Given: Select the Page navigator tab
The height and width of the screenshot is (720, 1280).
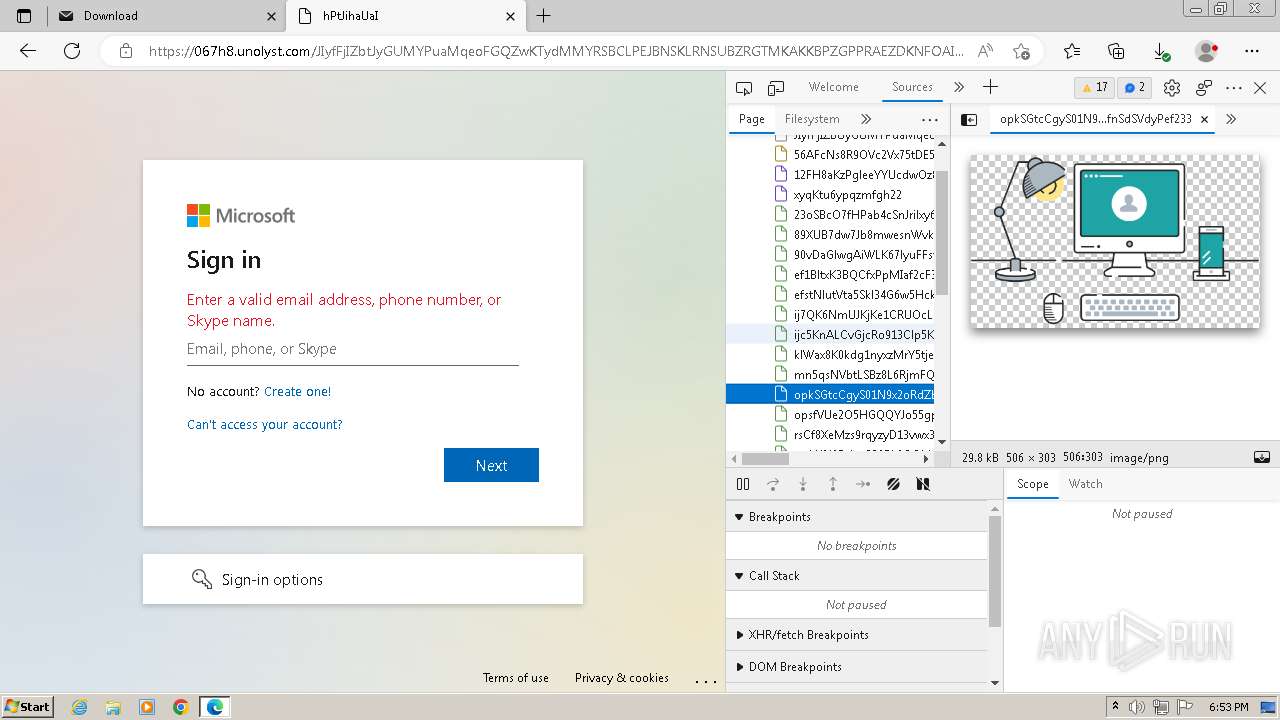Looking at the screenshot, I should (751, 119).
